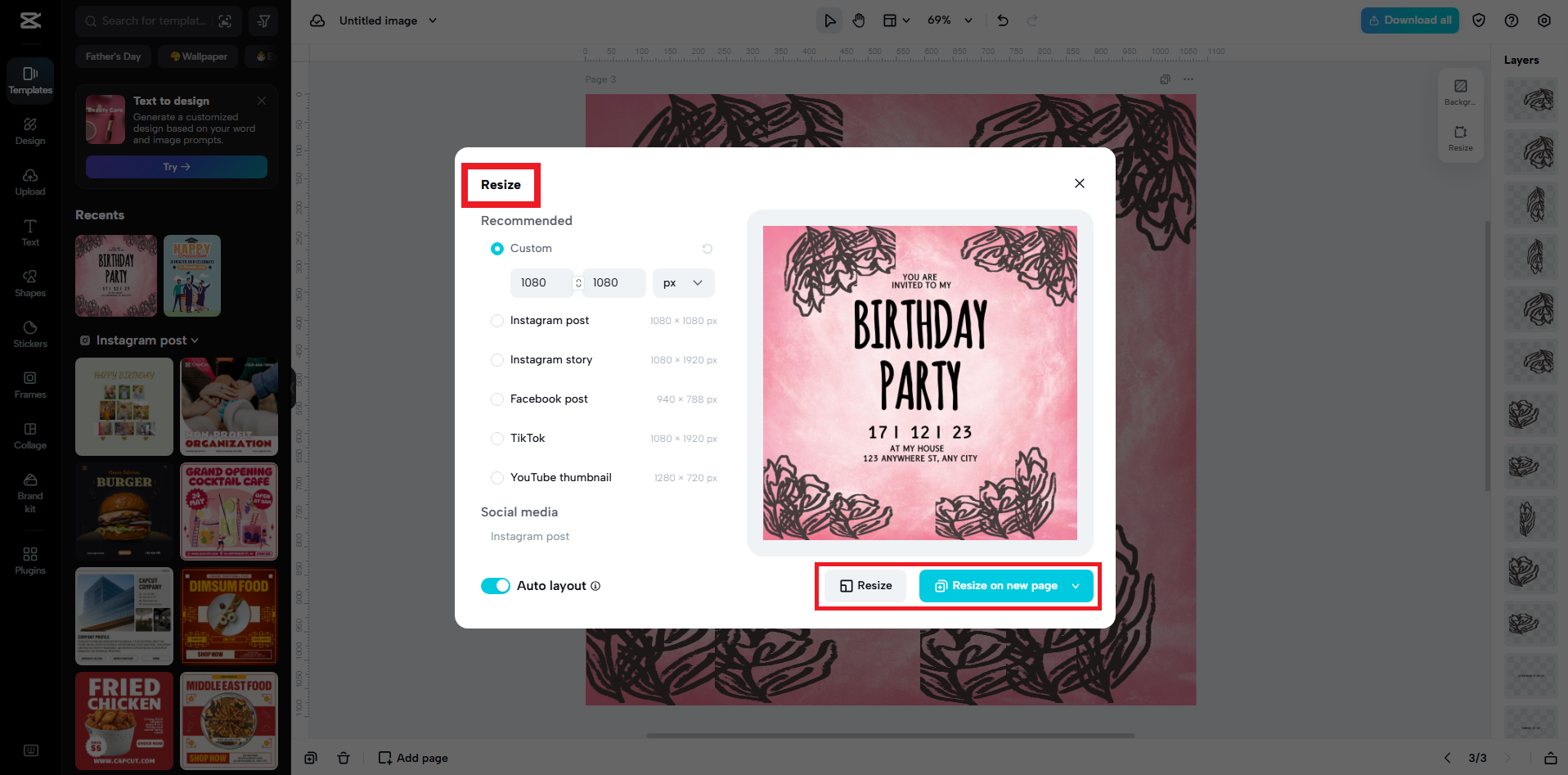Choose the Dimsum Food template thumbnail
Screen dimensions: 1568x775
(x=229, y=616)
